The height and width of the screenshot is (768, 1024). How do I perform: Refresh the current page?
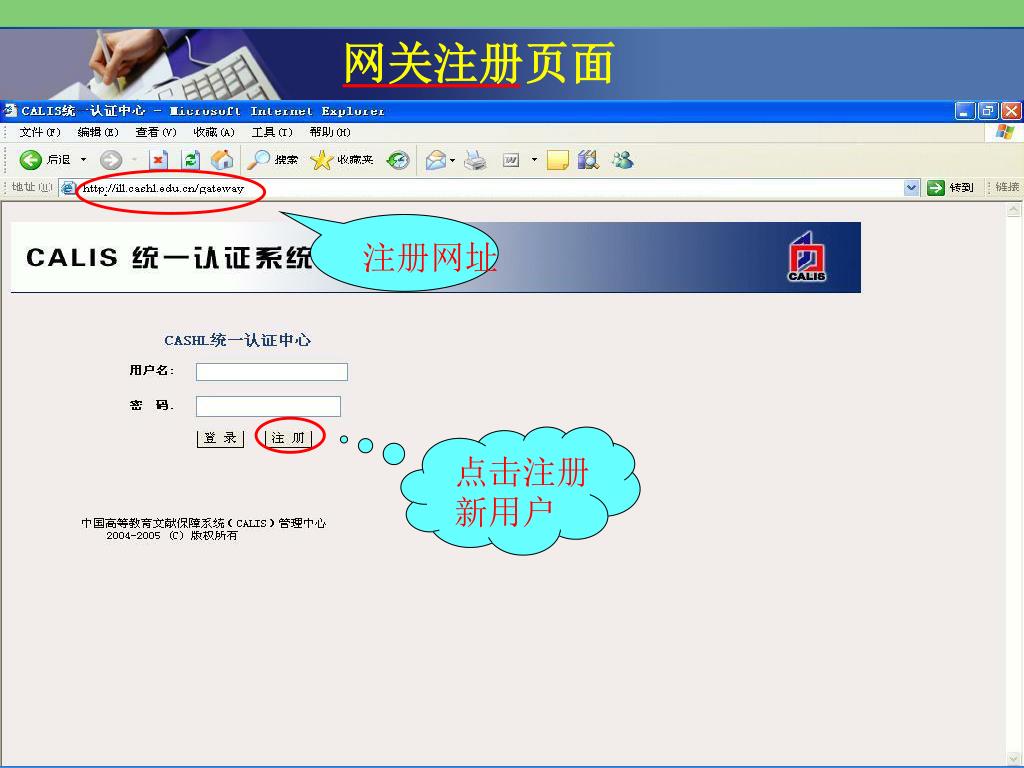191,159
